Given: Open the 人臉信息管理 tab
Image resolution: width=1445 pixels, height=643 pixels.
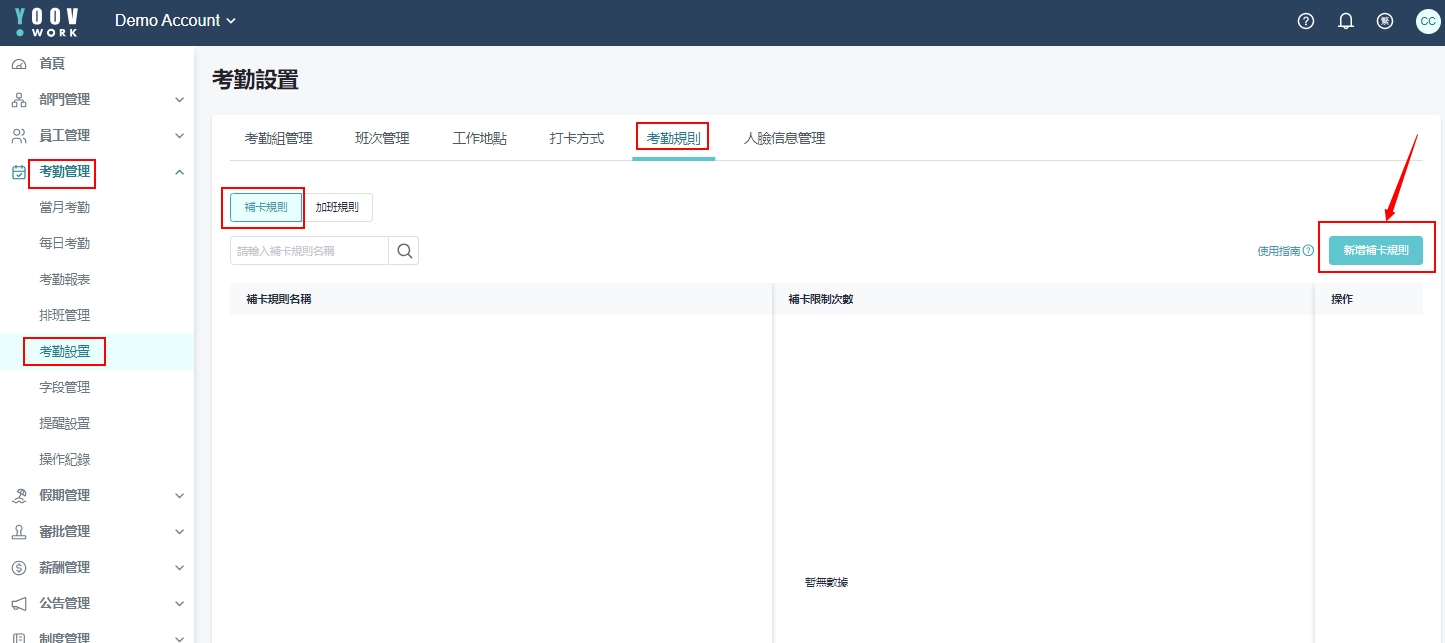Looking at the screenshot, I should [784, 138].
